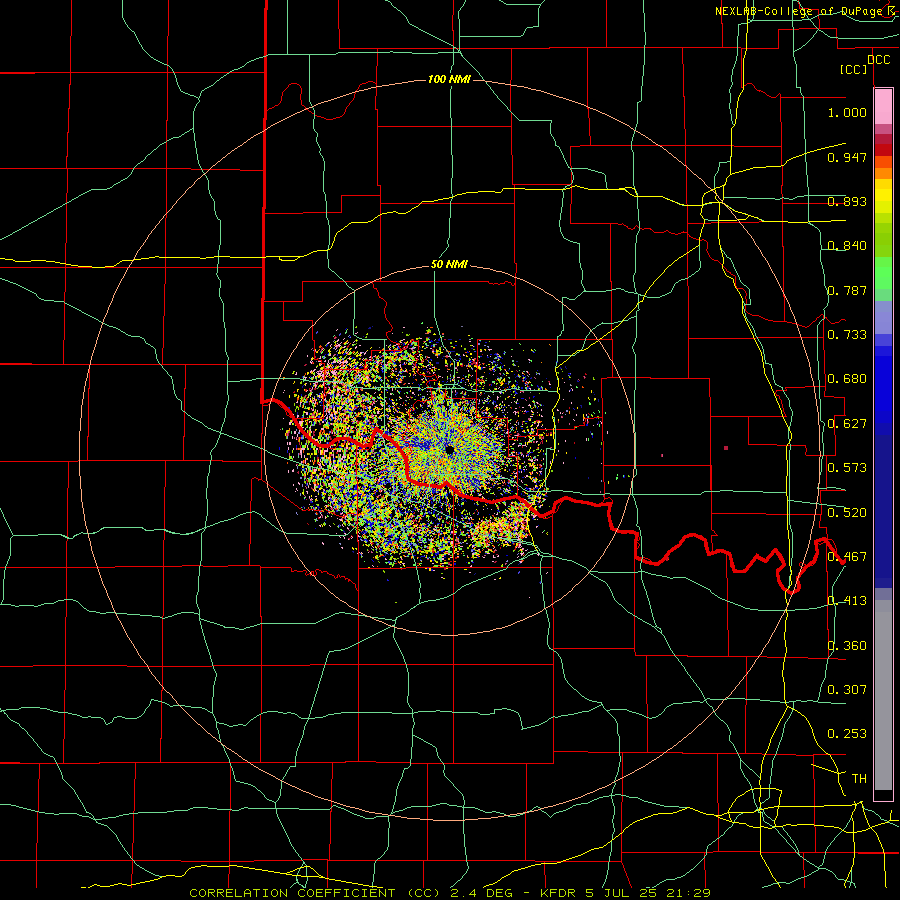
Task: Select the 0.947 scale value
Action: click(847, 157)
